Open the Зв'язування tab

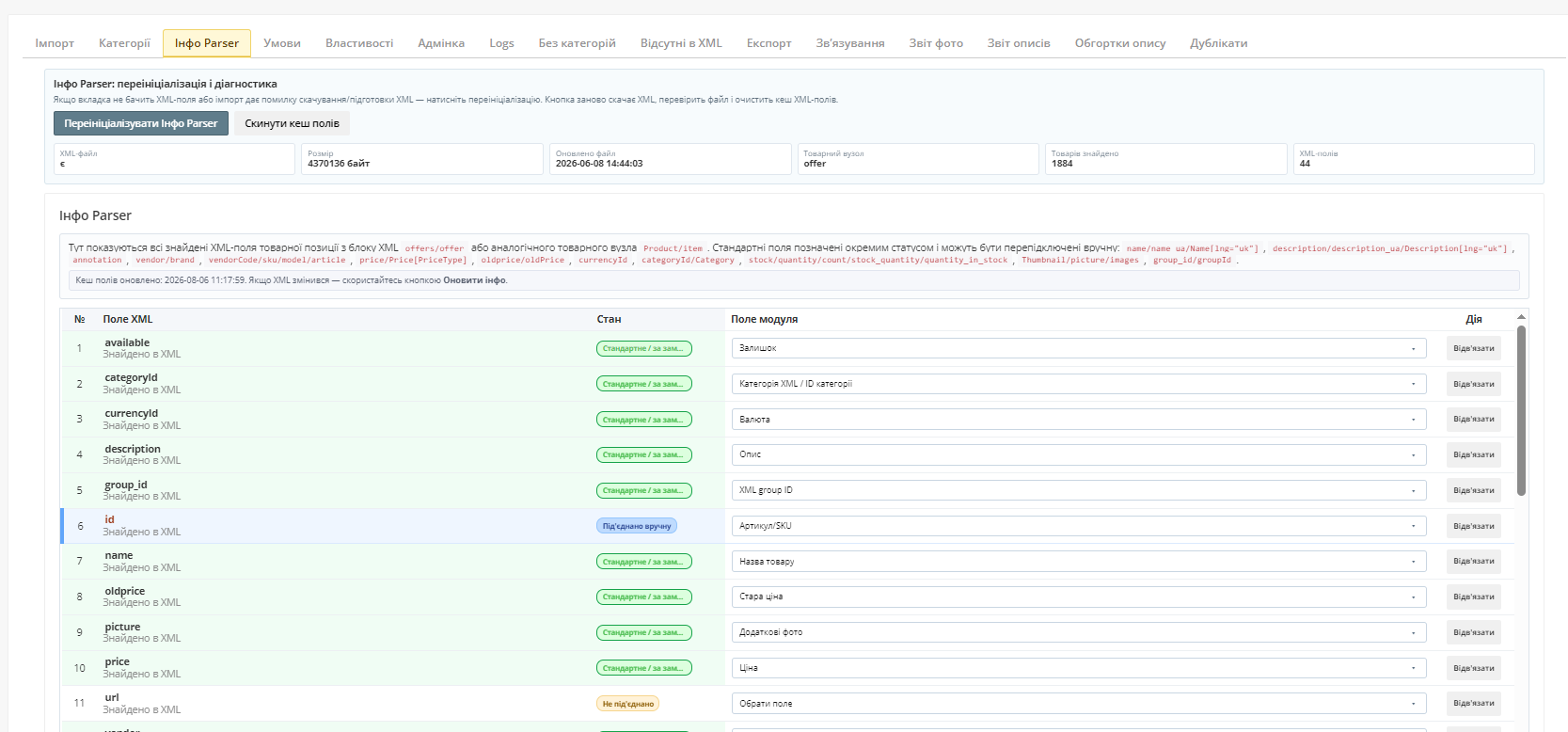pos(850,43)
